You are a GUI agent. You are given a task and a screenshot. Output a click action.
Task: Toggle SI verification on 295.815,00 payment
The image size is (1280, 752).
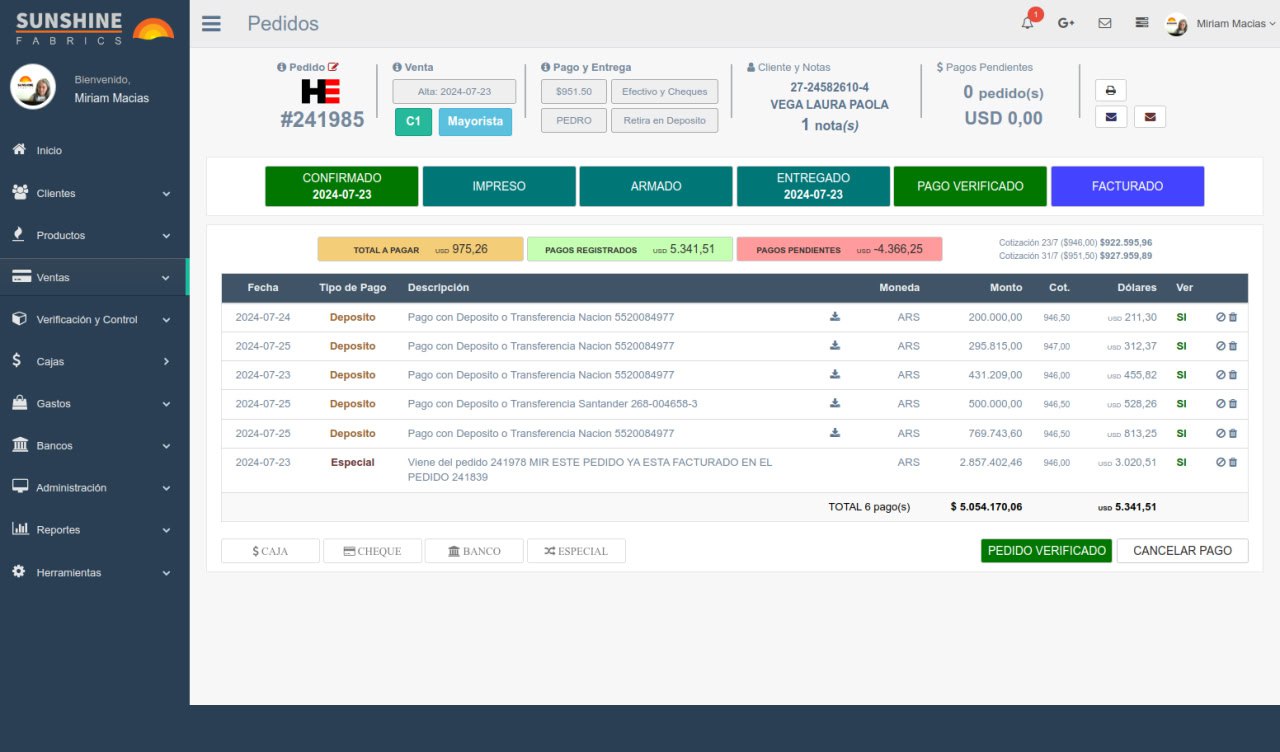(1181, 346)
